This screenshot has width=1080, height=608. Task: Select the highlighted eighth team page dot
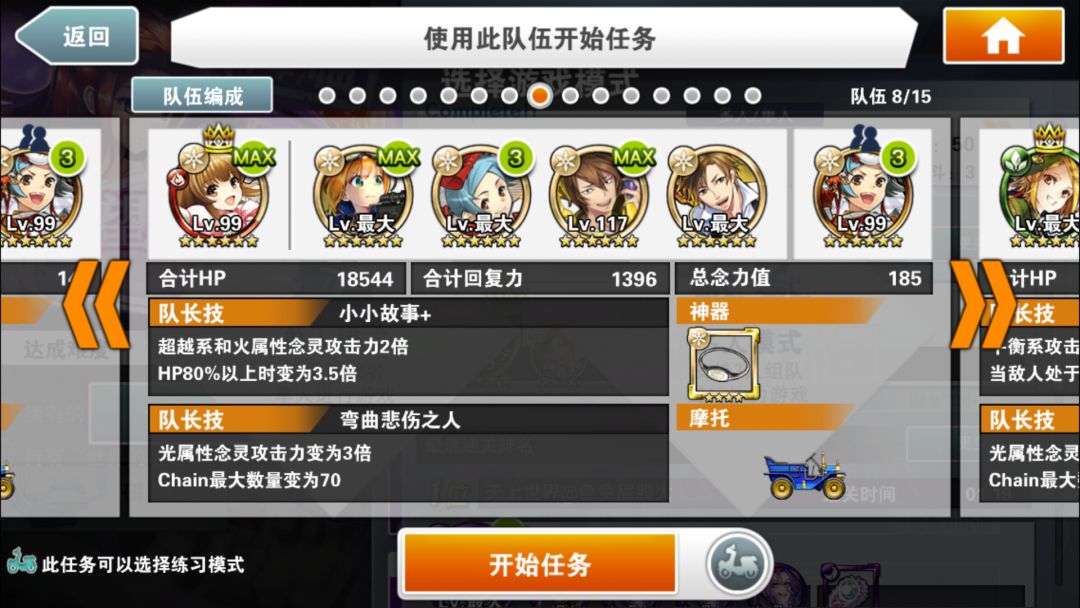(x=539, y=96)
